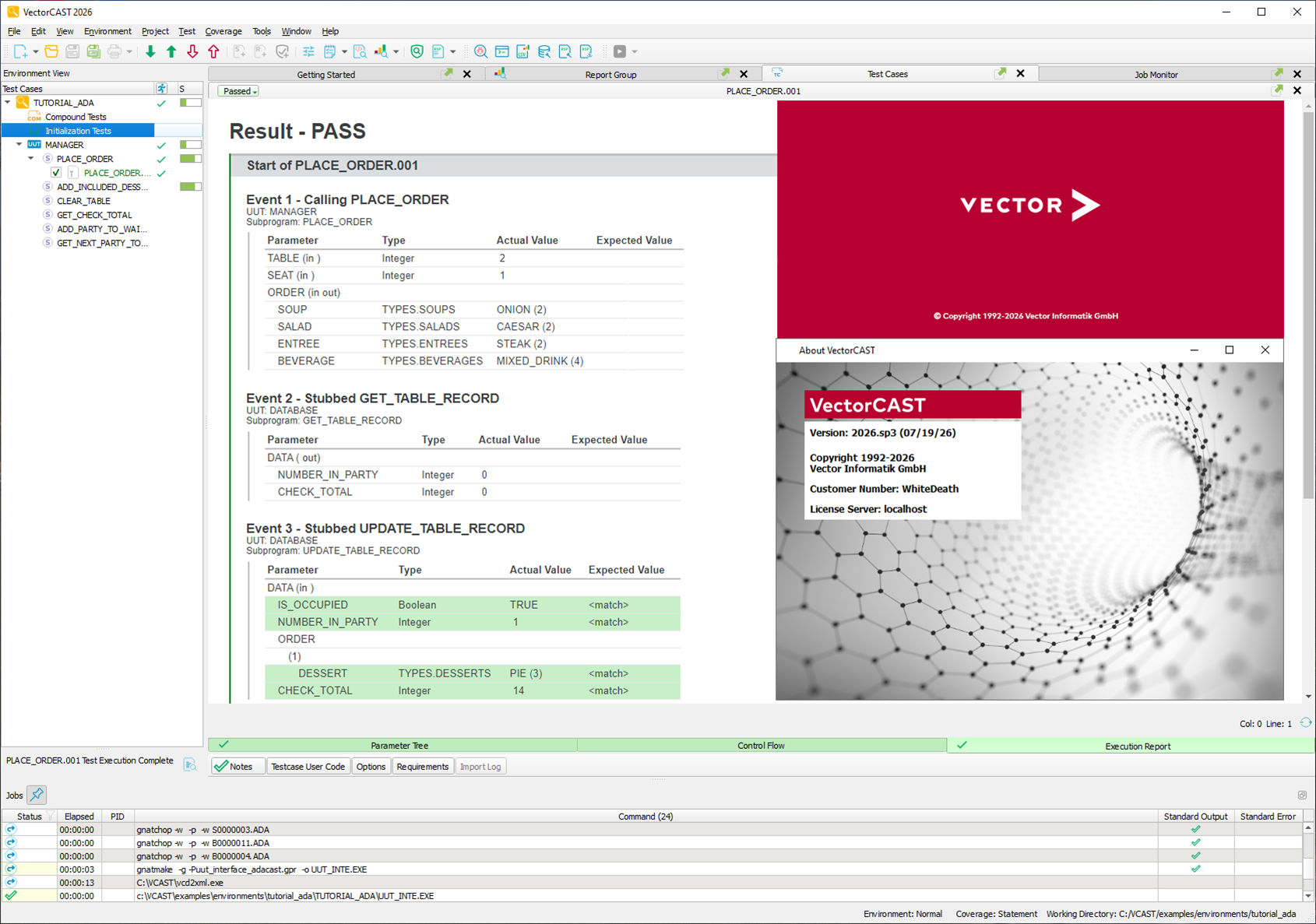Click the TUTORIAL_ADA coverage progress bar
The image size is (1316, 924).
[191, 102]
